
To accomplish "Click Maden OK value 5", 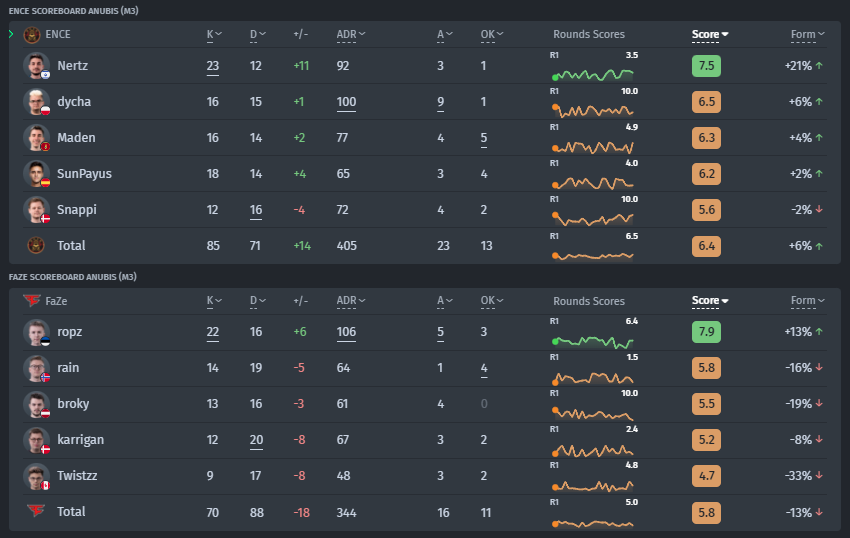I will pyautogui.click(x=484, y=138).
